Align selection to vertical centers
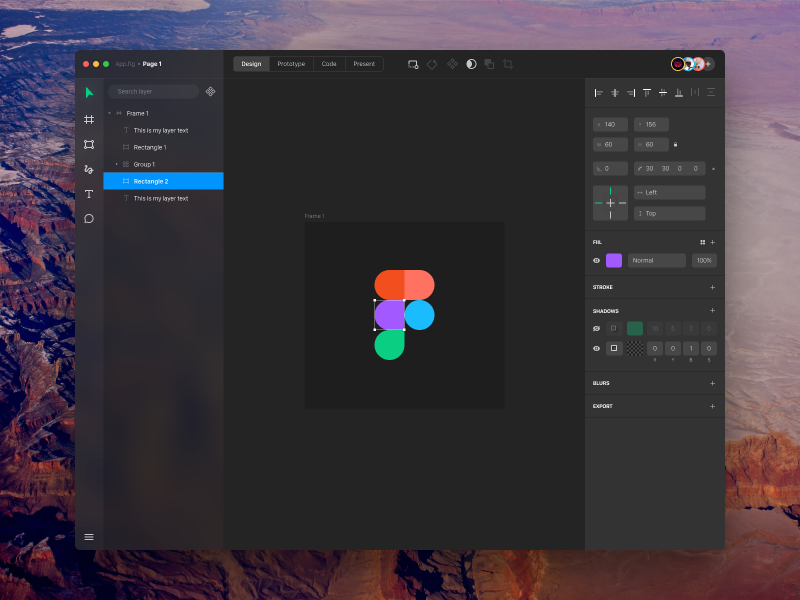 pos(663,92)
